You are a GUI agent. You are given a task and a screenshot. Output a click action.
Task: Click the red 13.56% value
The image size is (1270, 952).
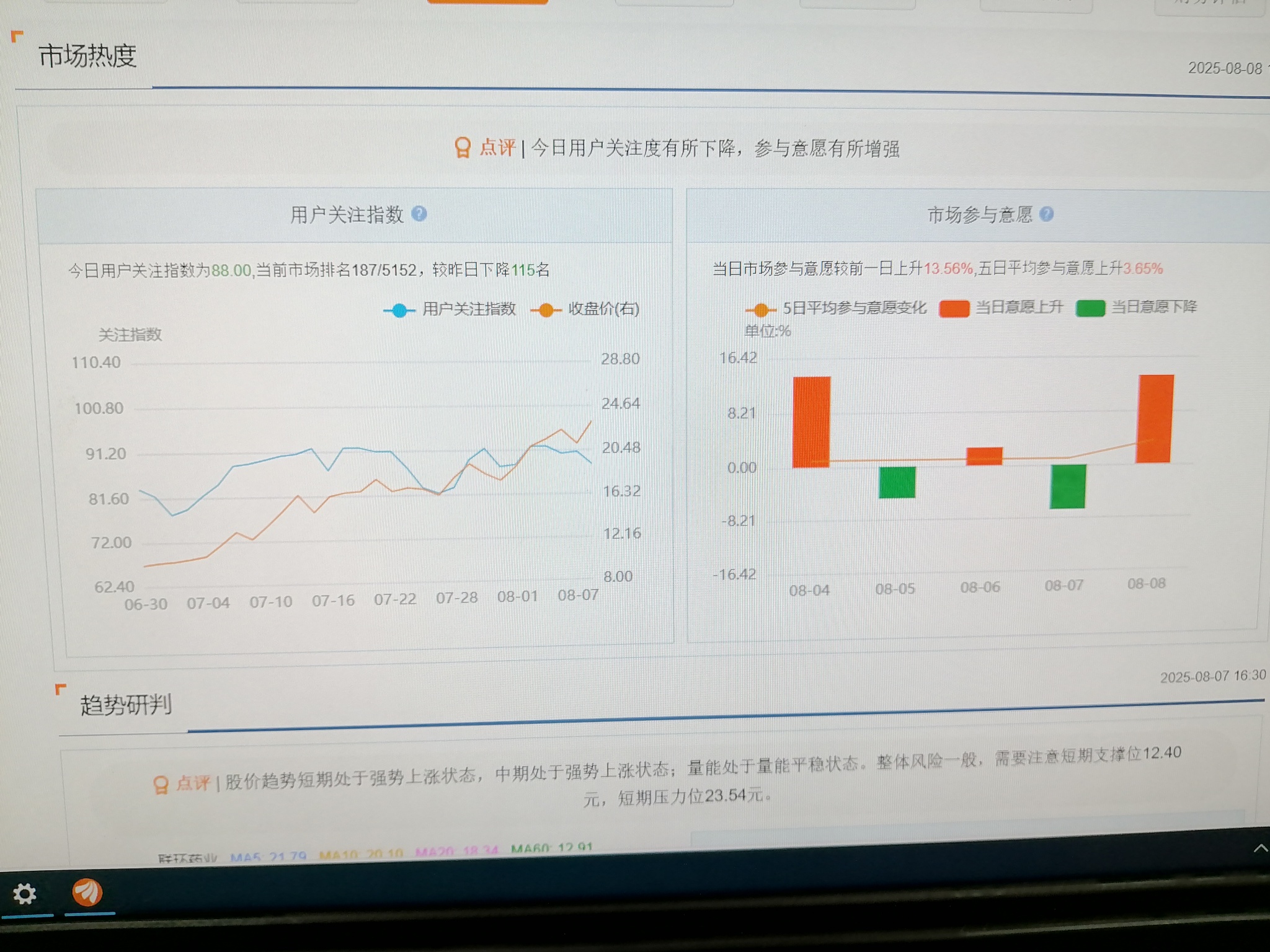tap(948, 268)
